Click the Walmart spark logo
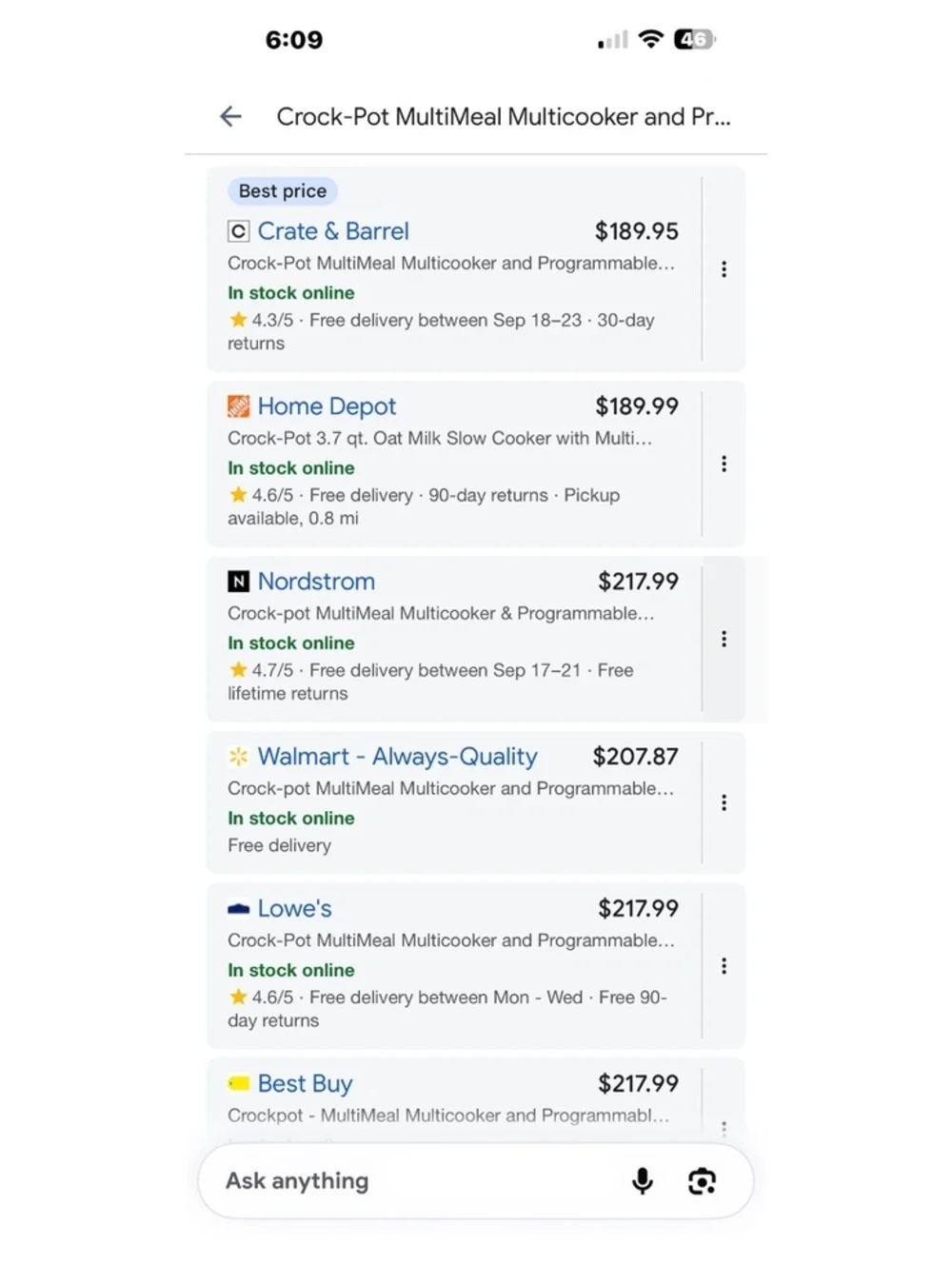The image size is (952, 1265). tap(238, 757)
